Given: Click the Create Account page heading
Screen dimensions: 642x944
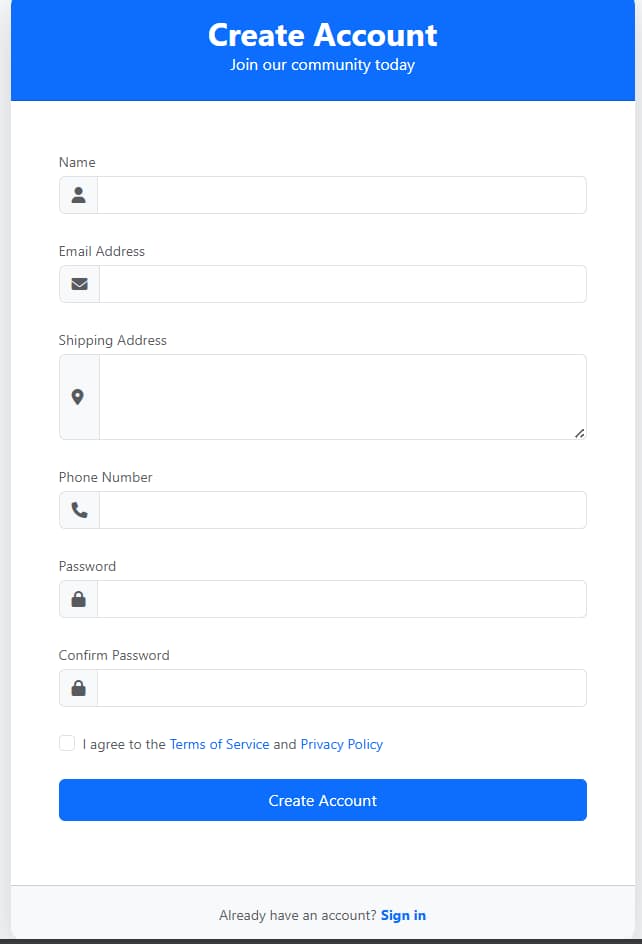Looking at the screenshot, I should click(321, 35).
